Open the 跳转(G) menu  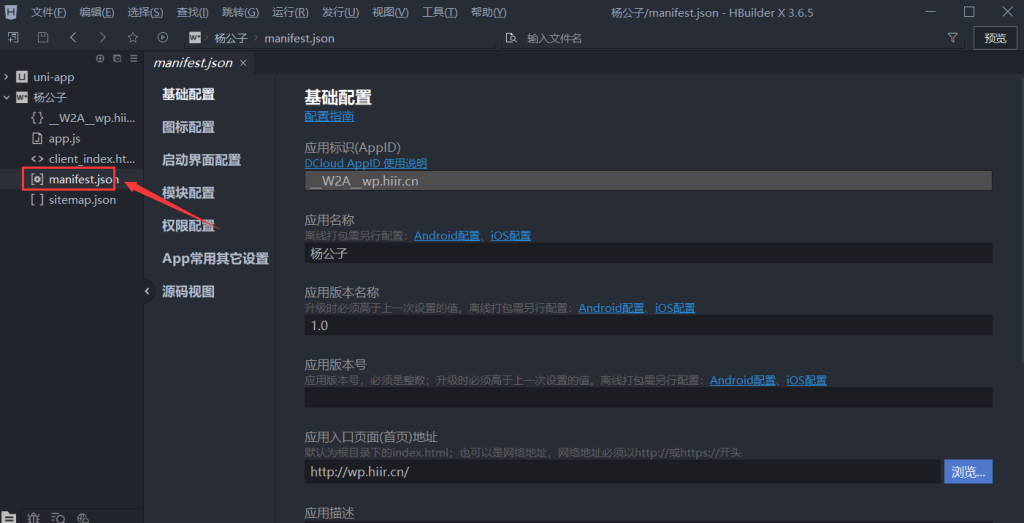pyautogui.click(x=240, y=12)
